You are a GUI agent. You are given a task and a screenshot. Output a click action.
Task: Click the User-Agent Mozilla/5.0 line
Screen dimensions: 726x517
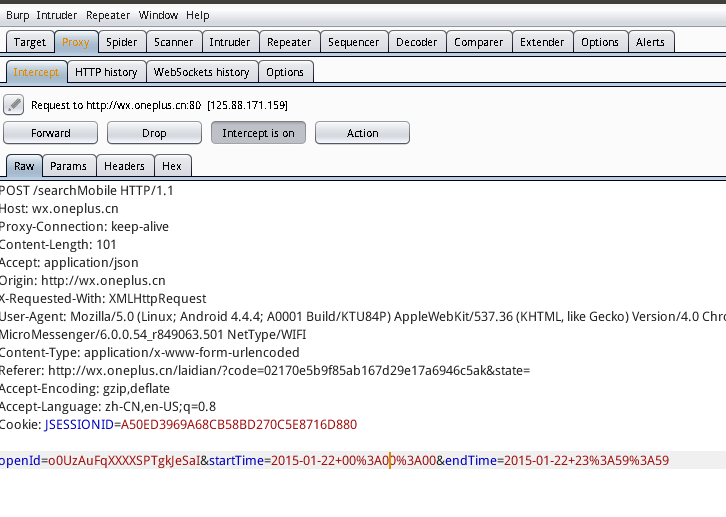click(363, 317)
